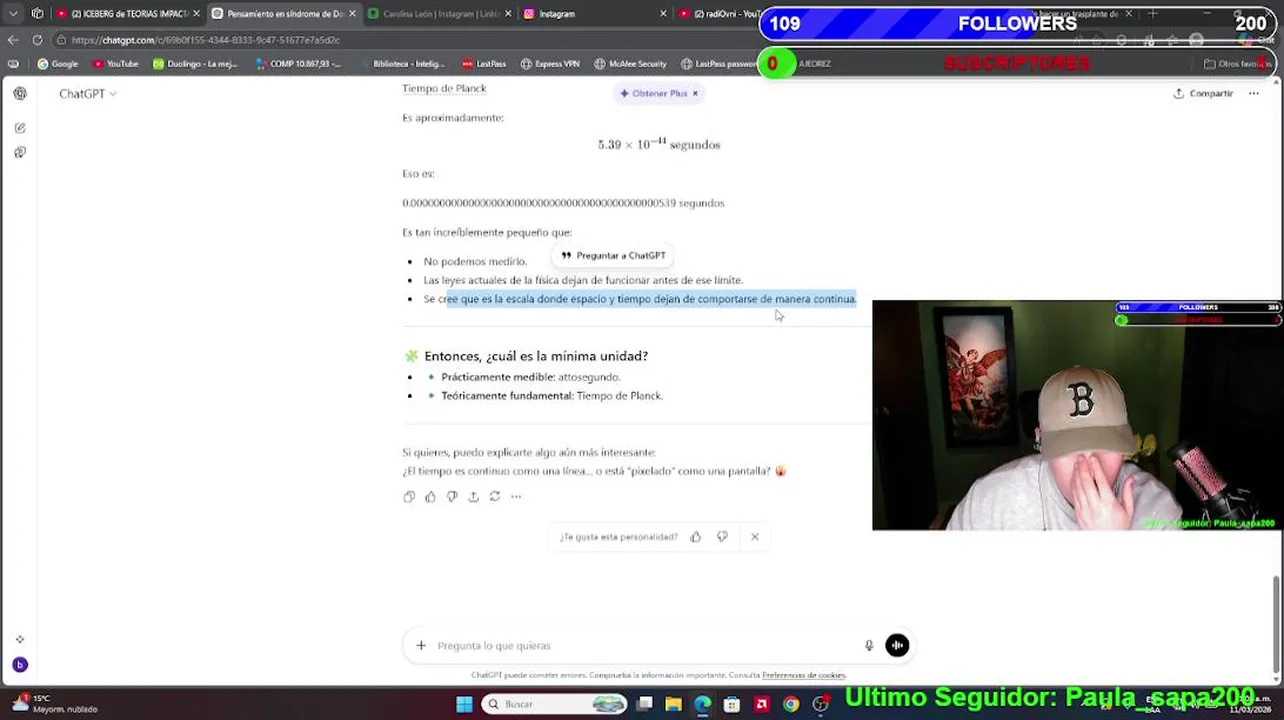The image size is (1284, 720).
Task: Close the Pensamiento en síndrome tab
Action: [x=352, y=14]
